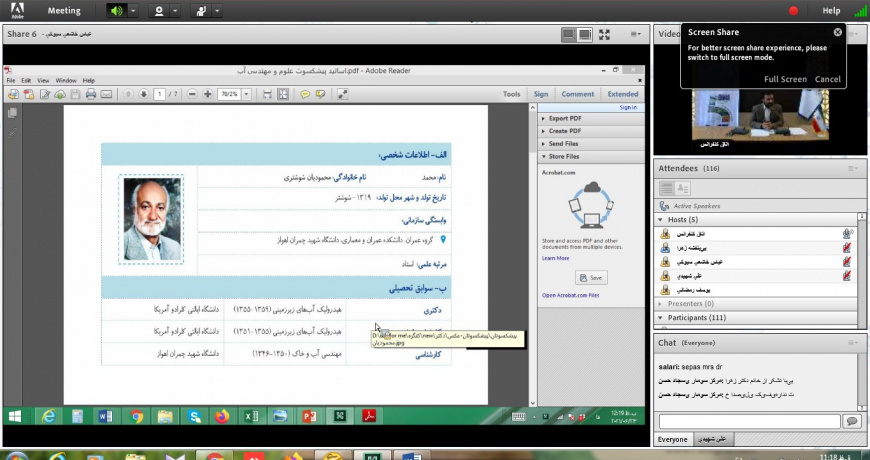Open the Window menu in Adobe Reader

click(x=66, y=80)
